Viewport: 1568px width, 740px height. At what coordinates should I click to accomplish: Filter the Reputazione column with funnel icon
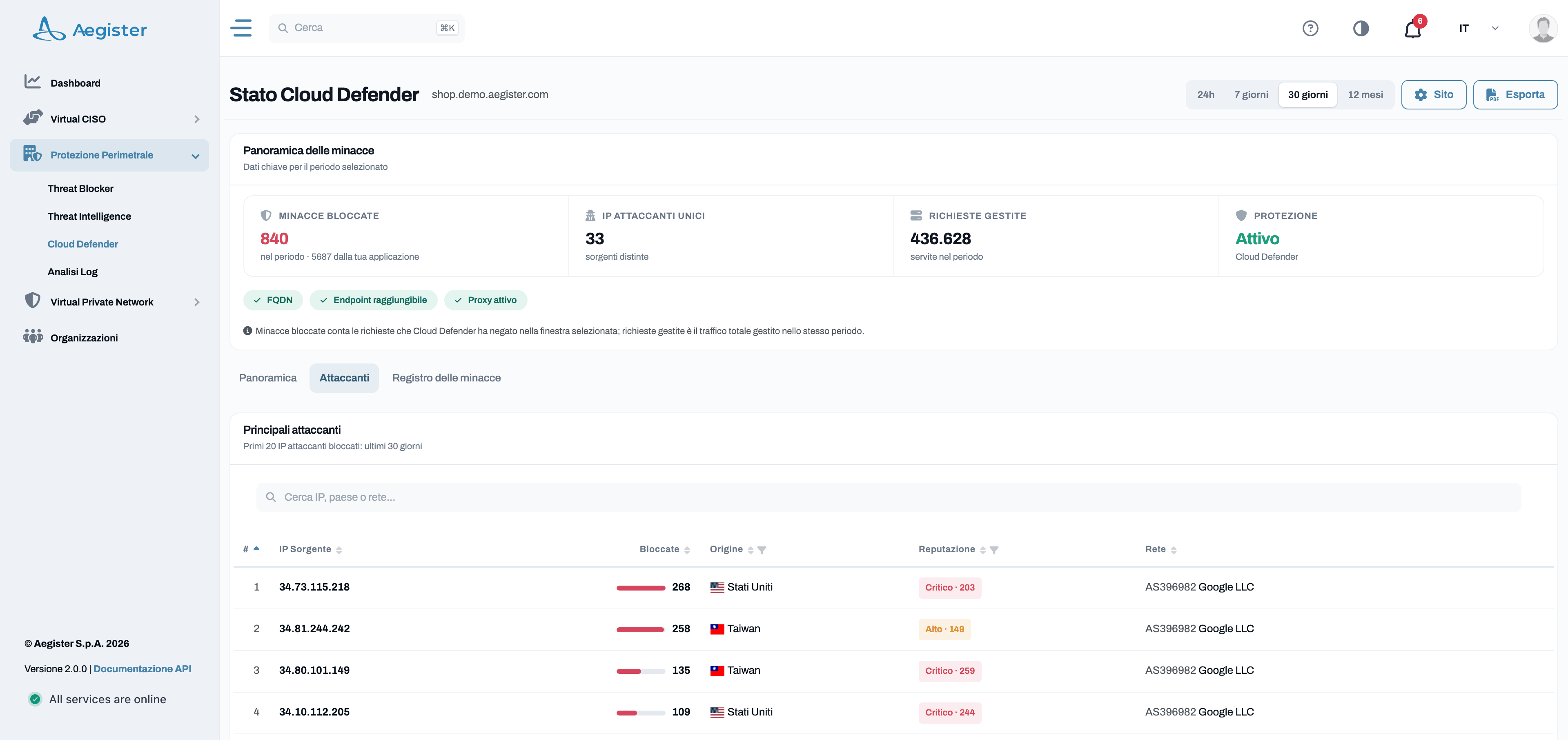pyautogui.click(x=994, y=550)
